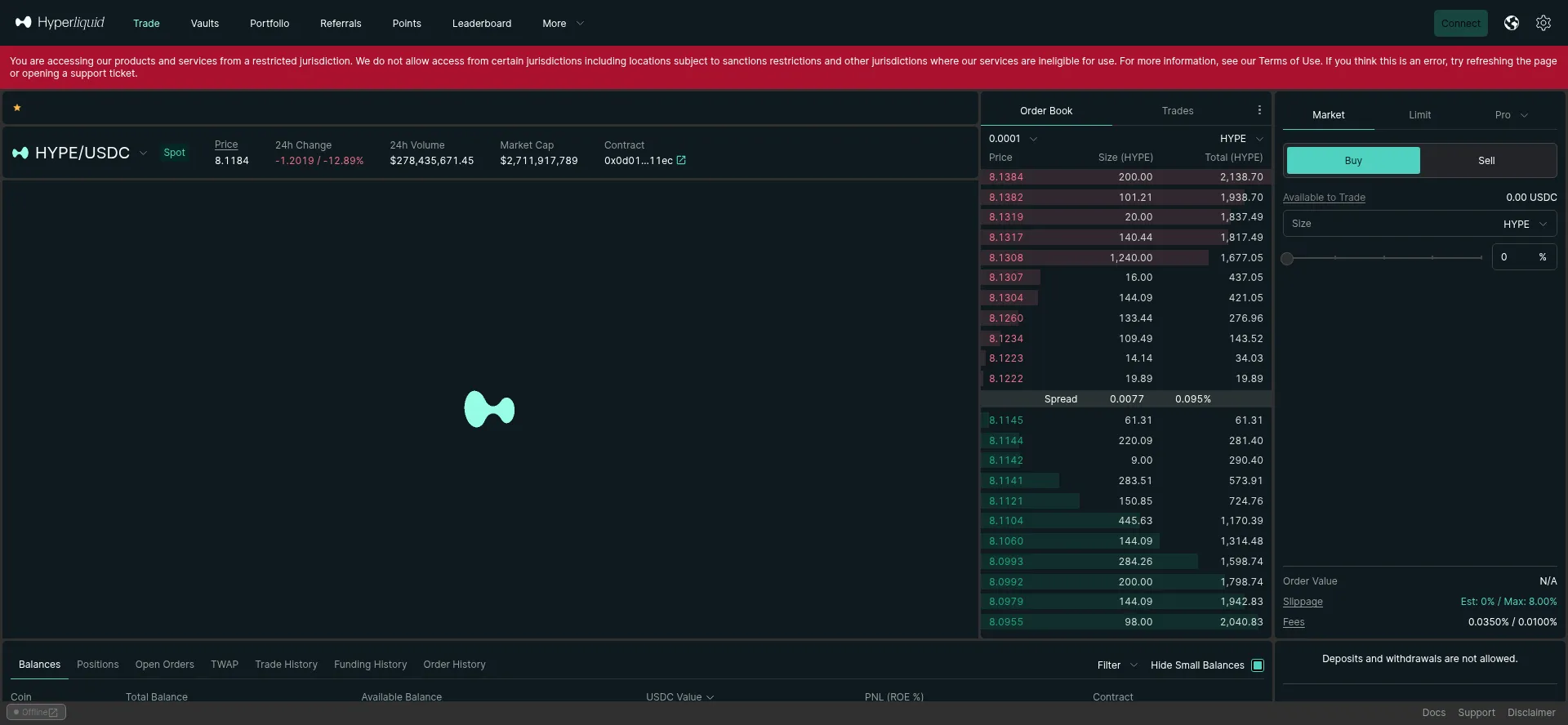Open the balances Filter dropdown

click(1117, 665)
